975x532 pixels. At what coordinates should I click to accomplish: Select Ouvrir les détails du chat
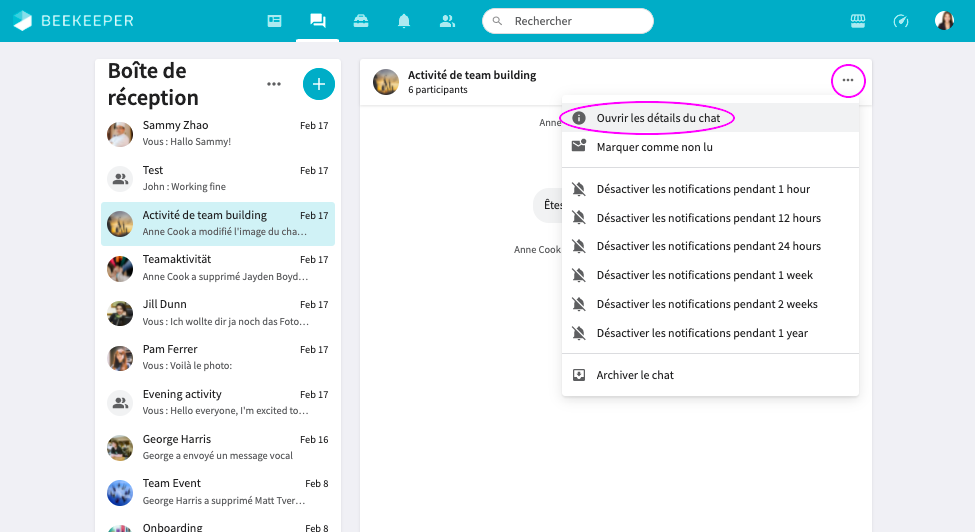[x=658, y=118]
